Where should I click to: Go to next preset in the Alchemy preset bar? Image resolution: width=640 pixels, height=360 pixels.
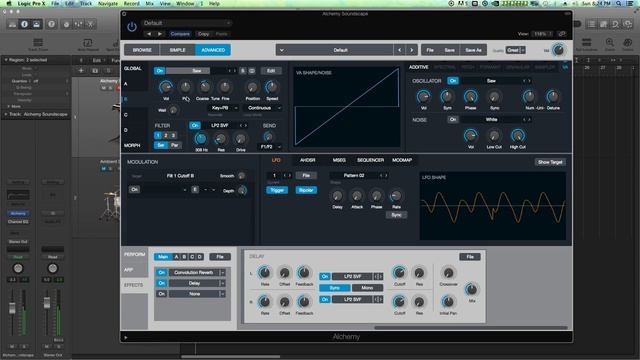tap(411, 50)
